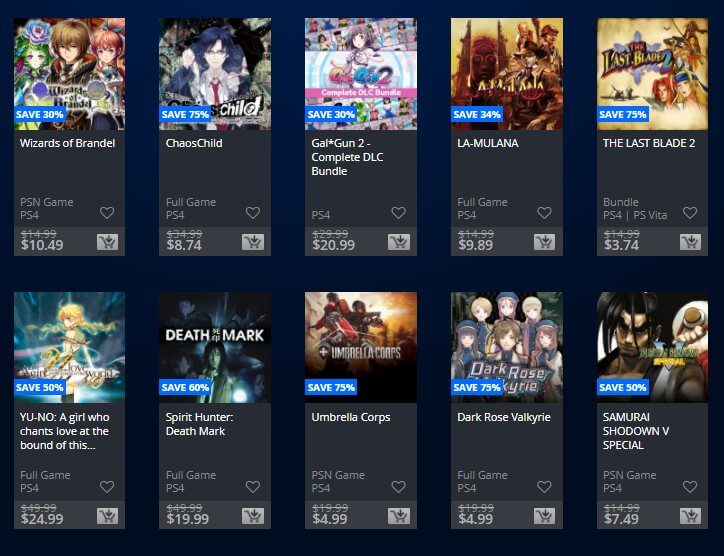Wishlist Gal*Gun 2 with heart icon
This screenshot has width=724, height=556.
tap(398, 212)
